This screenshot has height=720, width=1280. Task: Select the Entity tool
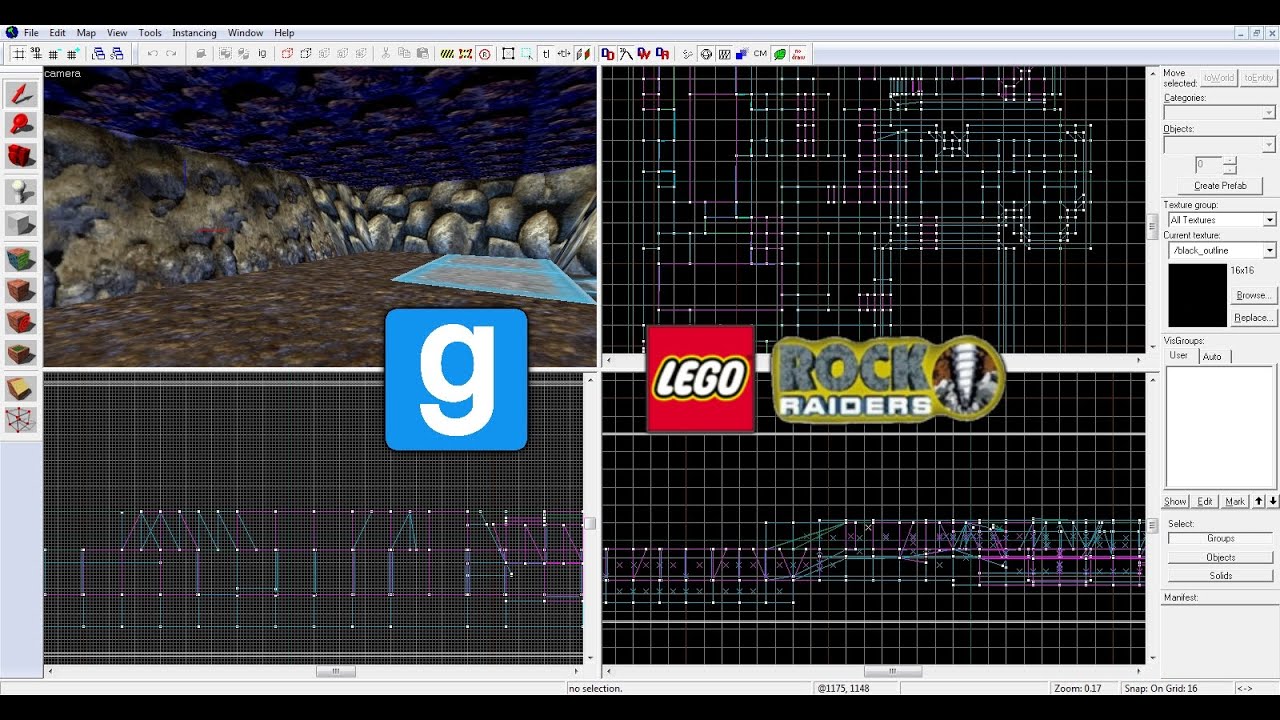[x=21, y=191]
